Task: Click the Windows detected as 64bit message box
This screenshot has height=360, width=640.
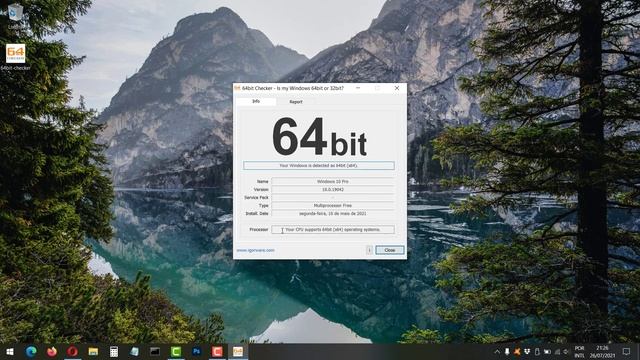Action: point(319,165)
